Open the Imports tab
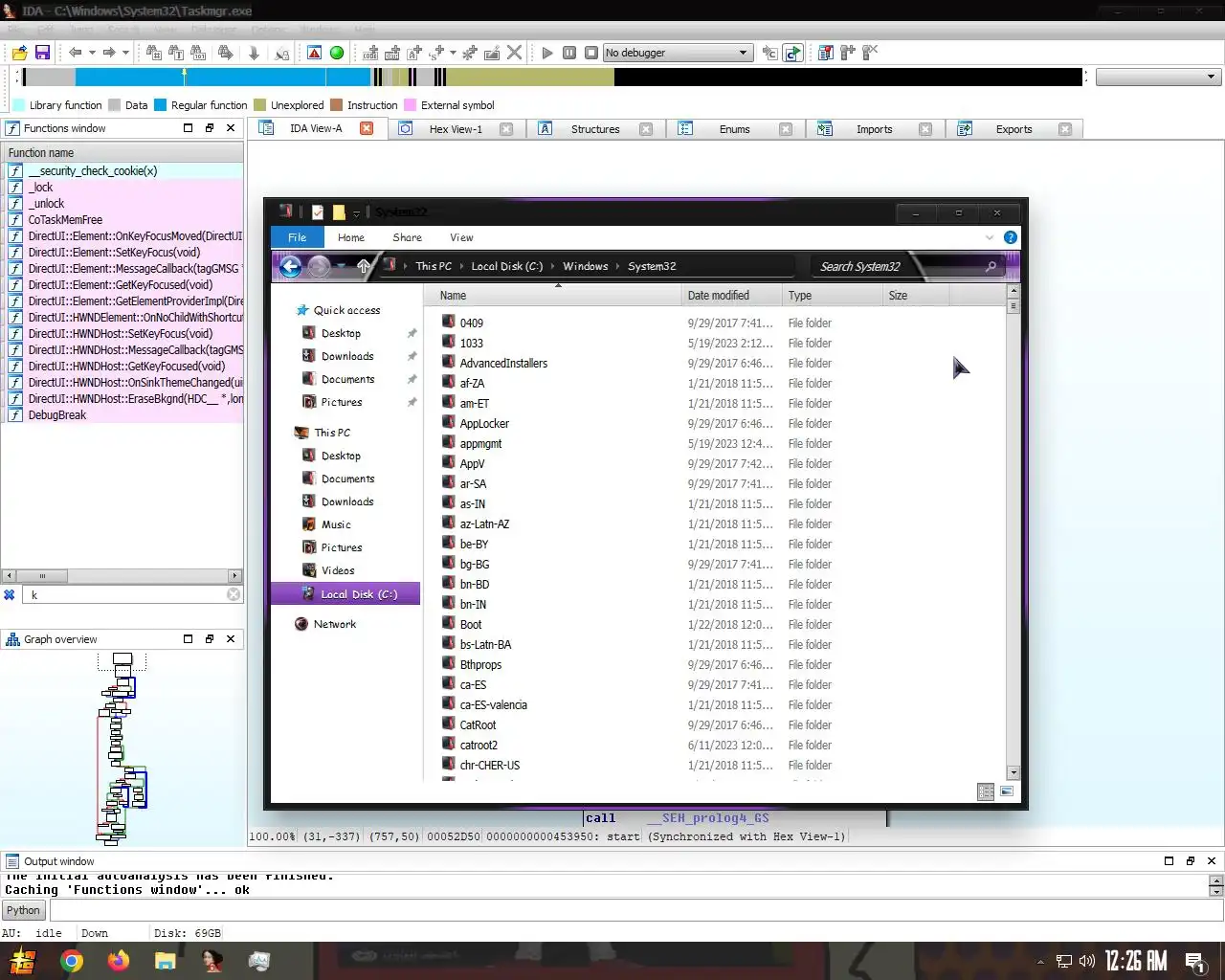 (x=874, y=129)
